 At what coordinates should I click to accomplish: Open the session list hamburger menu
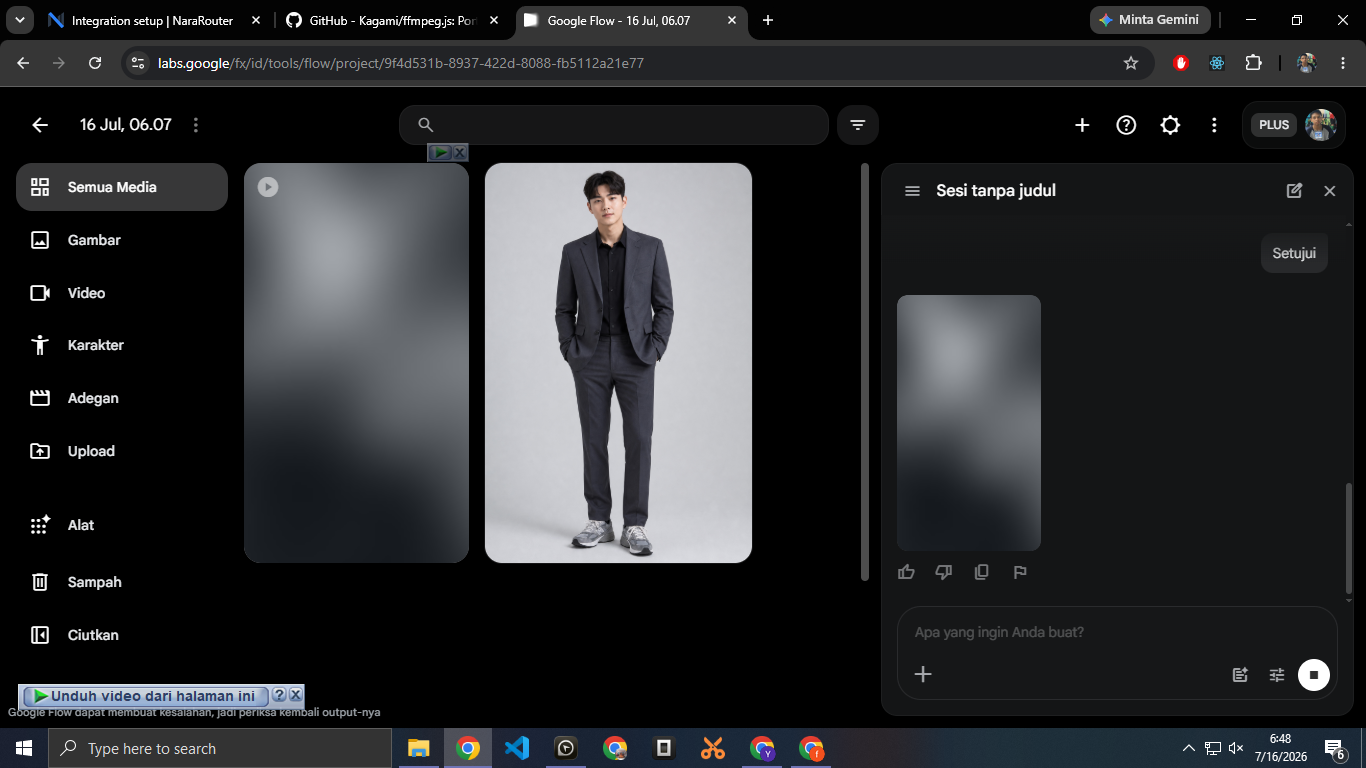[x=912, y=191]
